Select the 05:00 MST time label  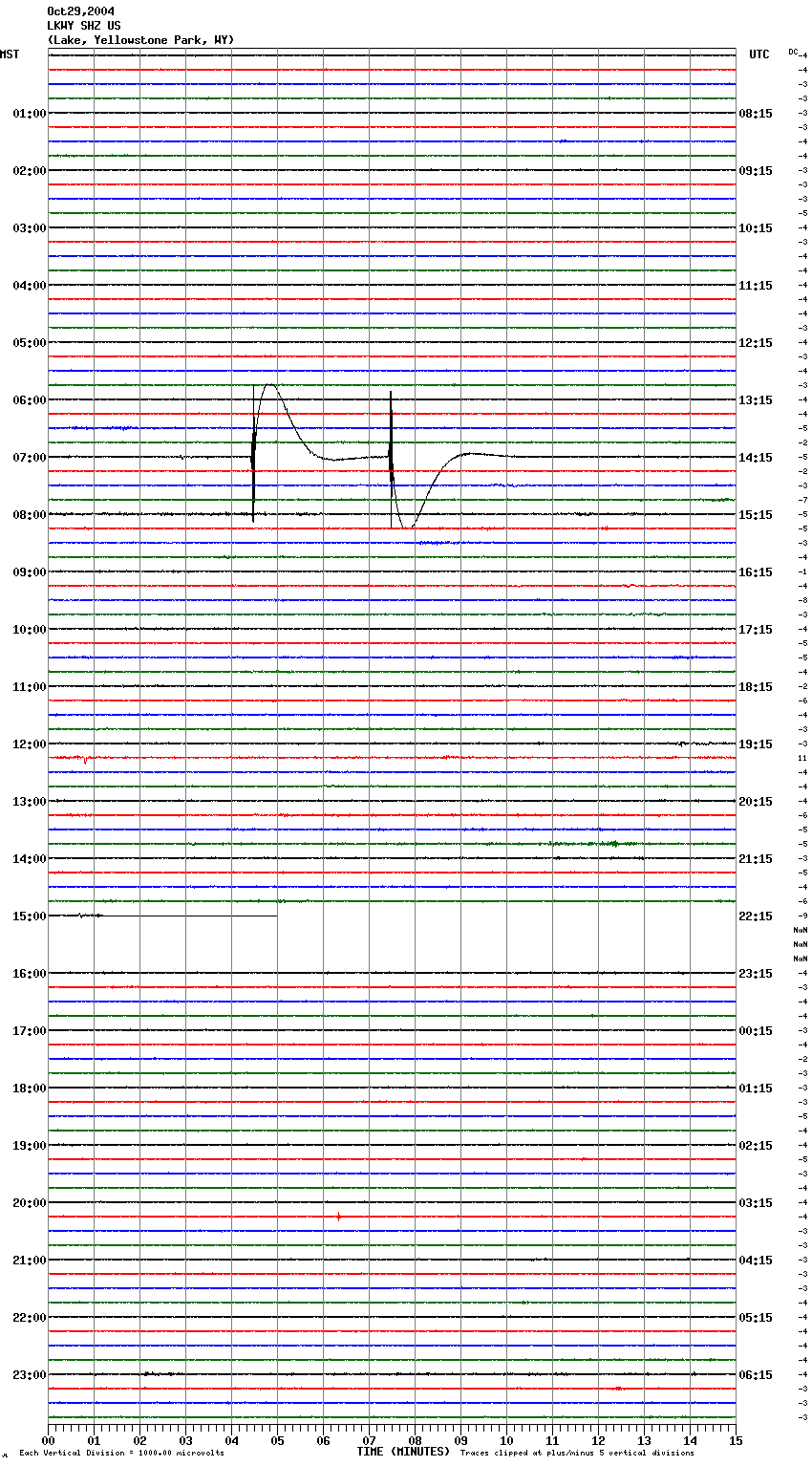[30, 343]
